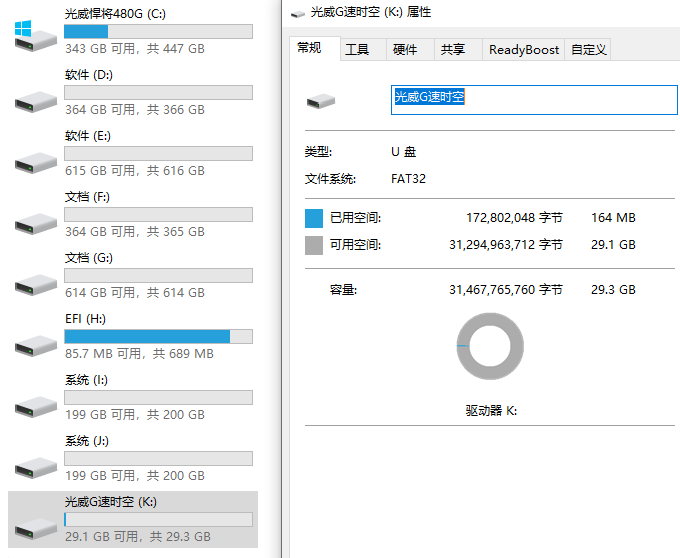Switch to the 共享 tab
The image size is (680, 558).
[458, 49]
